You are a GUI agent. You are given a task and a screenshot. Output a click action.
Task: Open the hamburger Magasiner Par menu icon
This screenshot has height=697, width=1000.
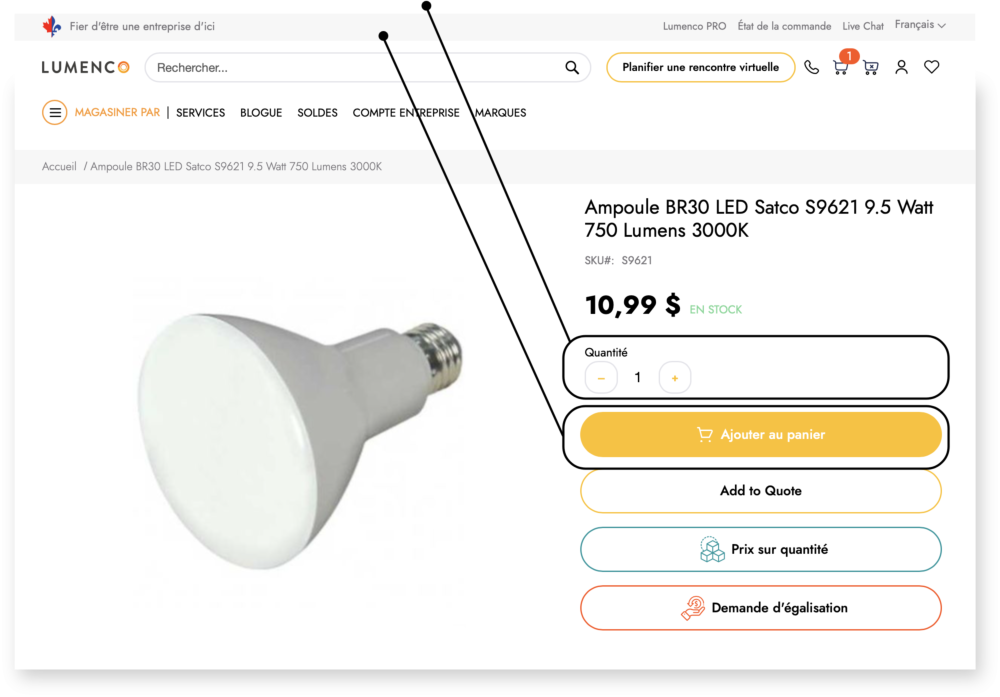pos(55,113)
